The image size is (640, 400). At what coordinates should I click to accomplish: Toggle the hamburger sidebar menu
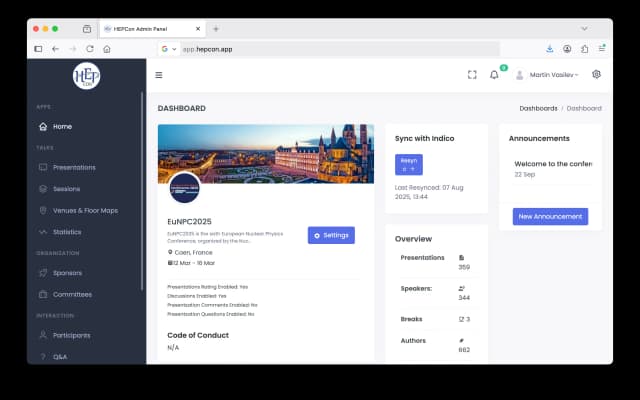pyautogui.click(x=158, y=75)
